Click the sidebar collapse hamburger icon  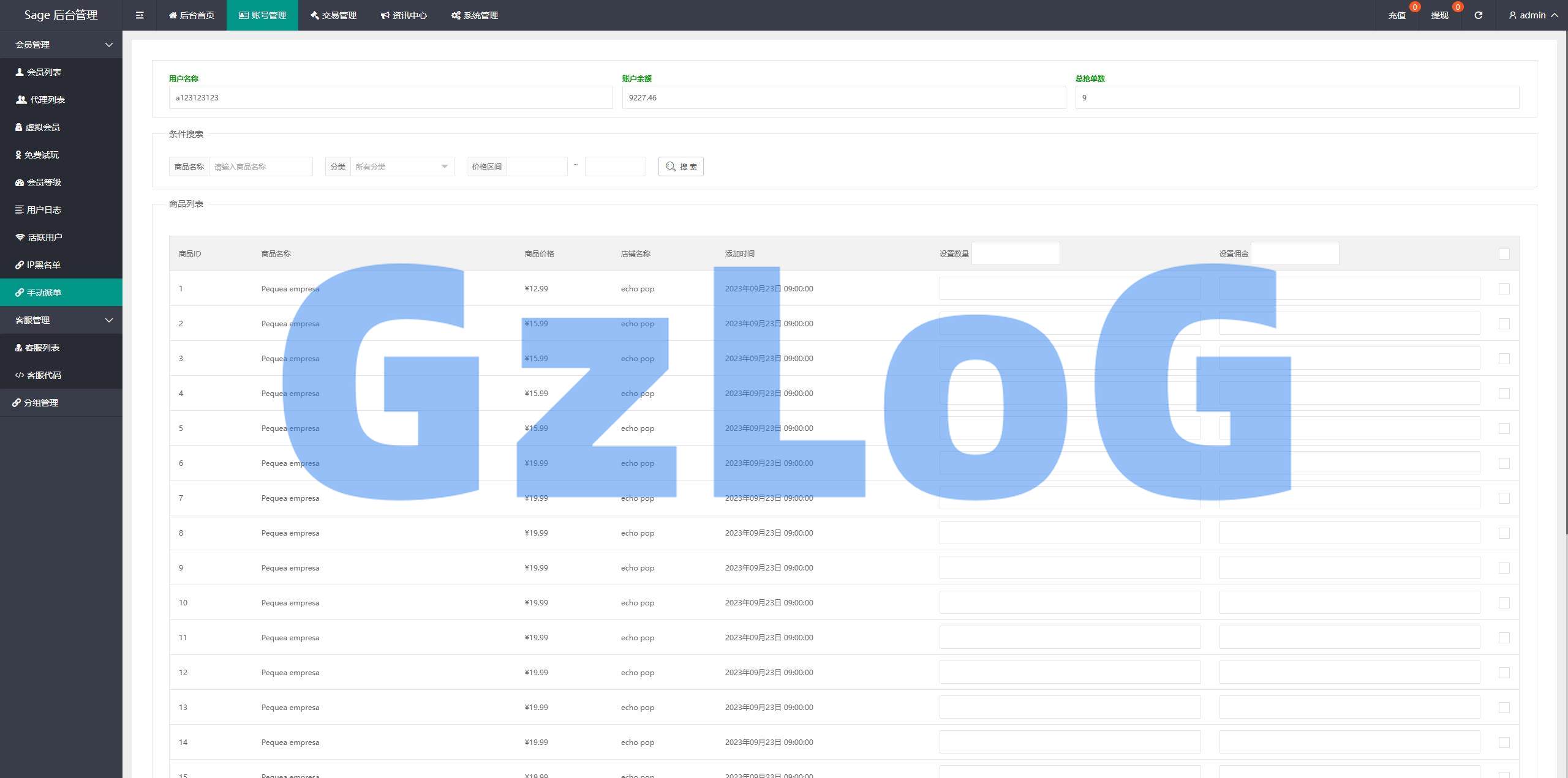(140, 15)
